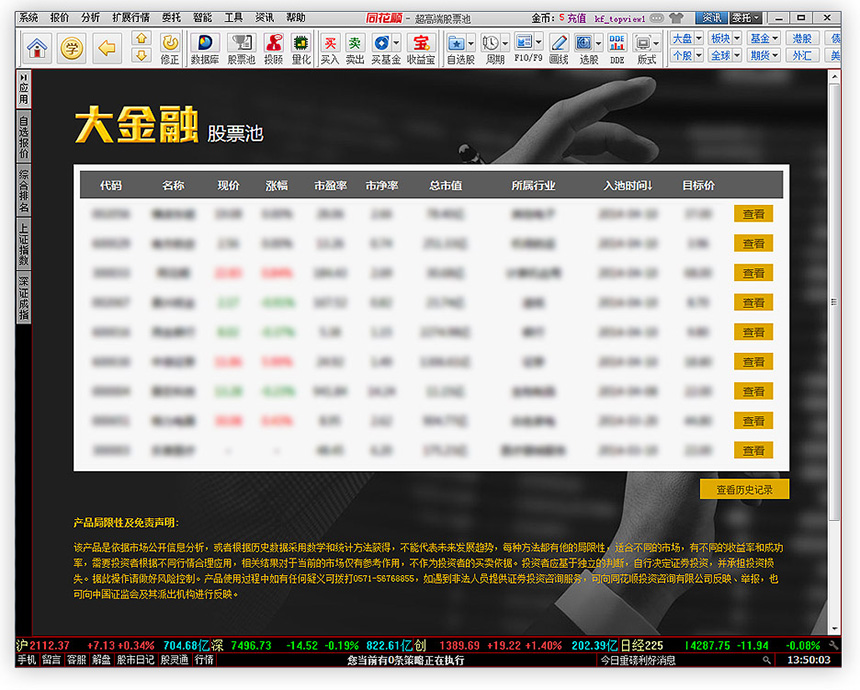Click the wrench settings icon in status bar
Screen dimensions: 860x690
834,646
